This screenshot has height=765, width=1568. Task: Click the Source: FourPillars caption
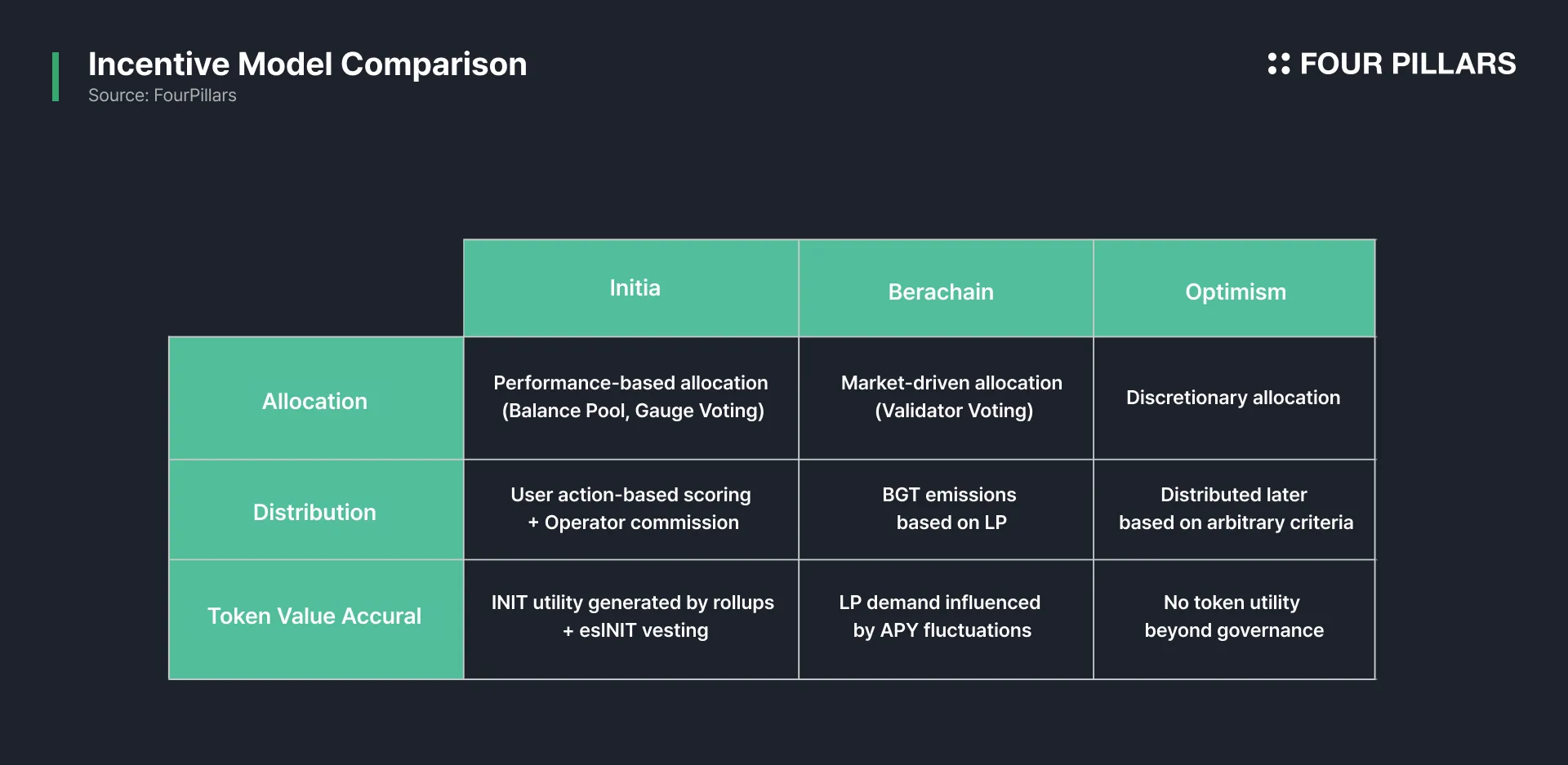point(162,96)
